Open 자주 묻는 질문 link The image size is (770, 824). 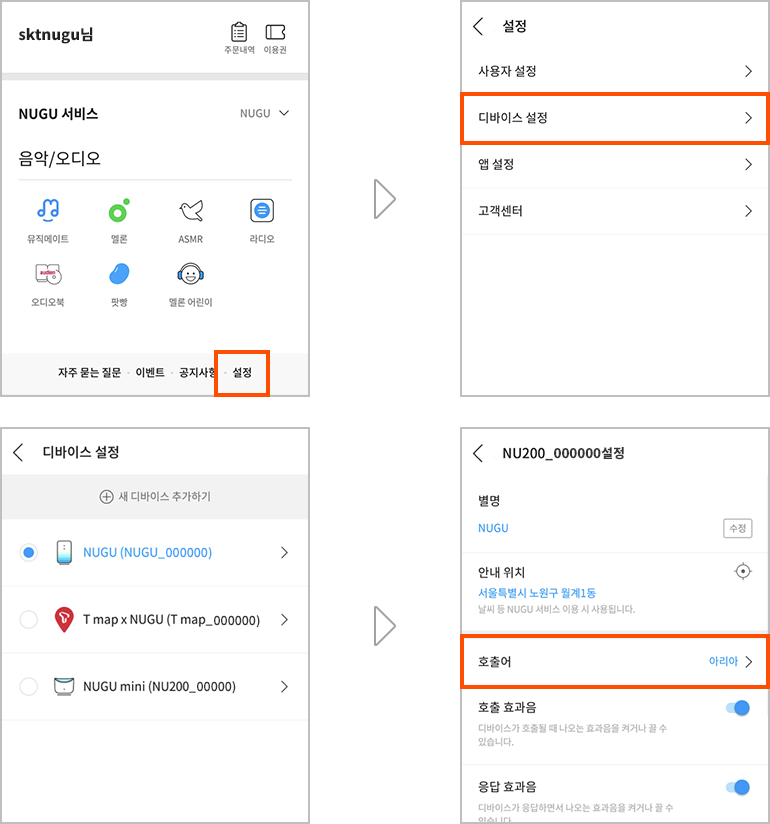pyautogui.click(x=89, y=373)
